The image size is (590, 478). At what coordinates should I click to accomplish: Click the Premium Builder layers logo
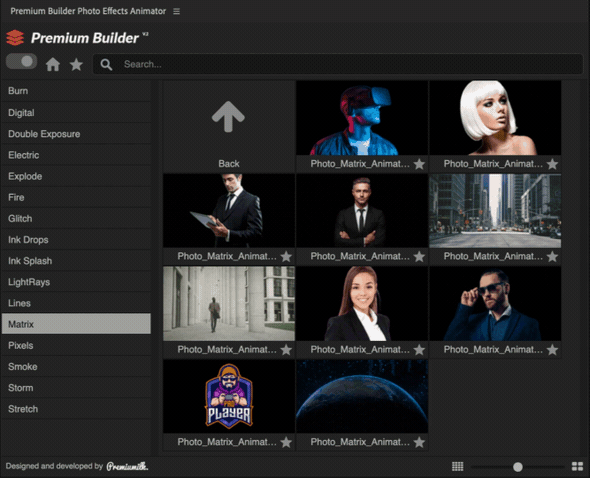15,38
